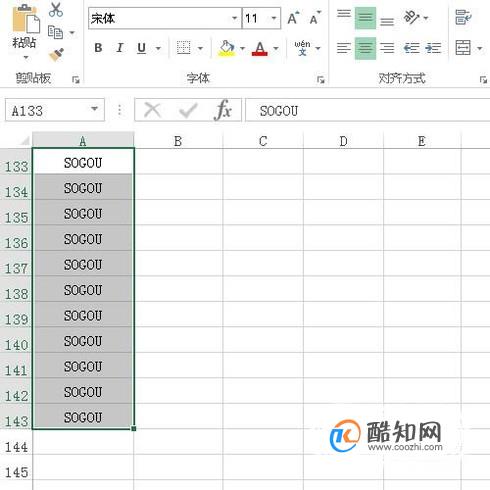
Task: Click the font size box 11
Action: pos(256,18)
